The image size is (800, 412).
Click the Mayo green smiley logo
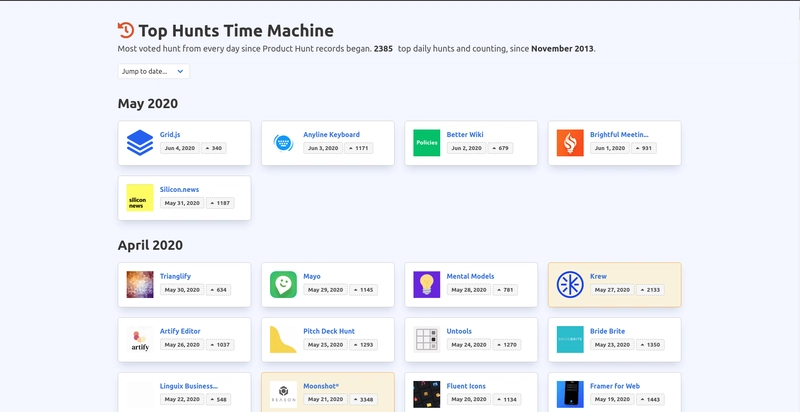coord(283,285)
